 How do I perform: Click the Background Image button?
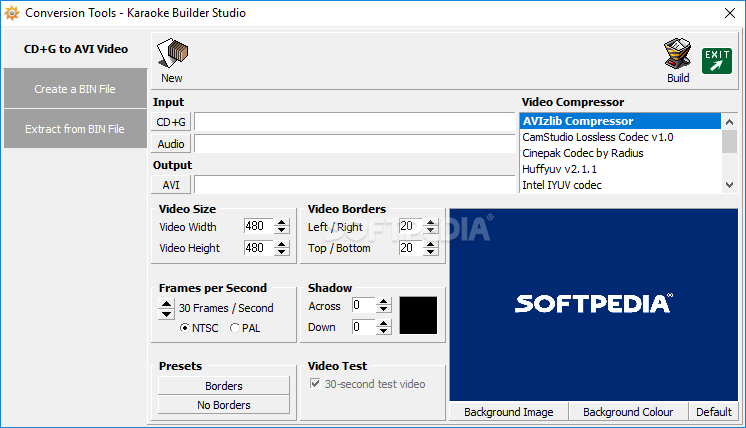coord(509,412)
